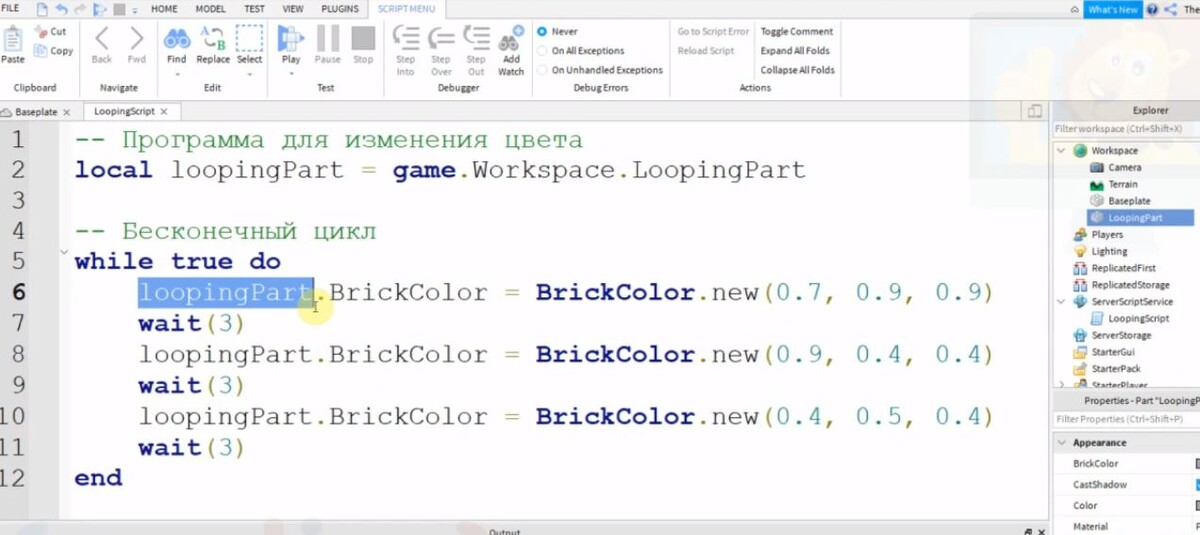Image resolution: width=1200 pixels, height=535 pixels.
Task: Open the Find dropdown arrow
Action: [177, 72]
